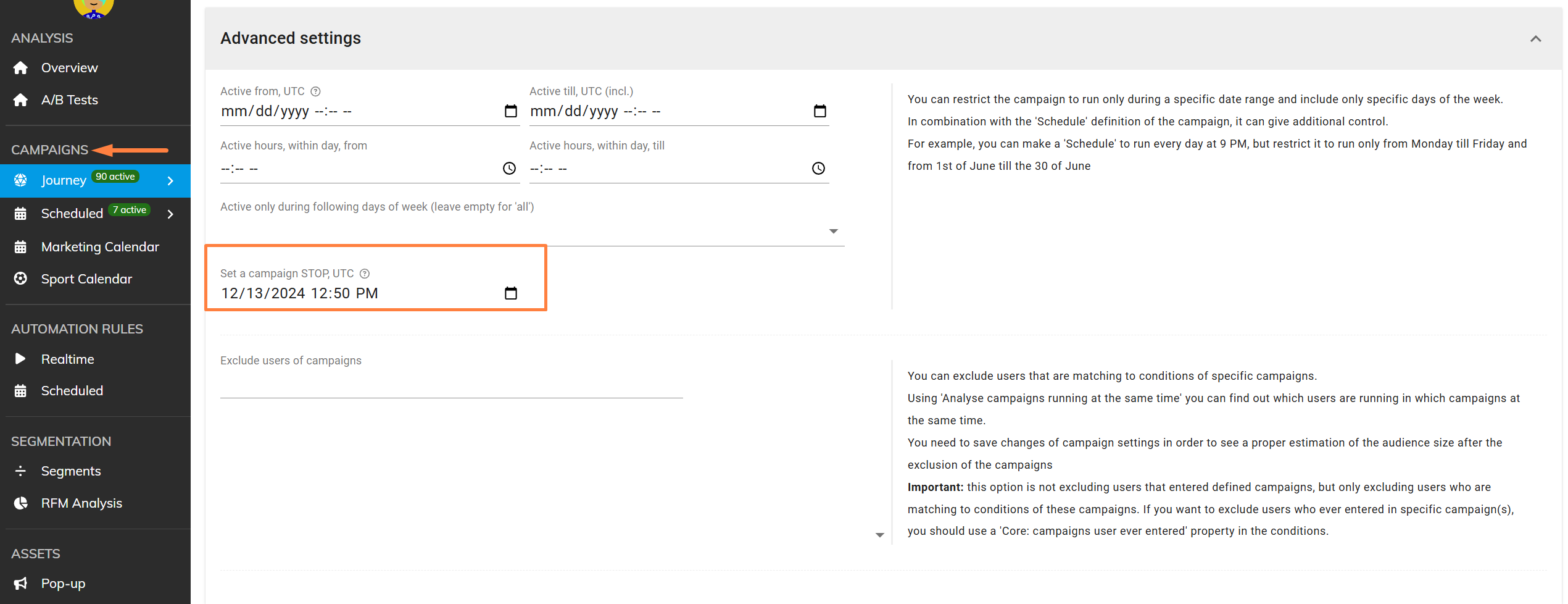Screen dimensions: 1568x604
Task: Expand the Scheduled campaigns submenu arrow
Action: click(x=171, y=214)
